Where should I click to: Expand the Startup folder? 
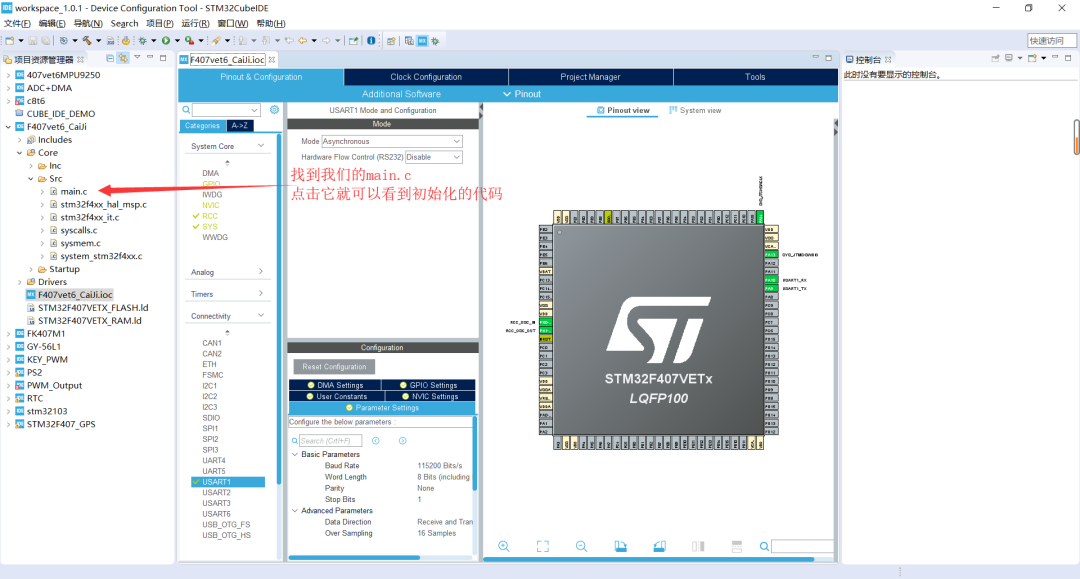tap(31, 269)
